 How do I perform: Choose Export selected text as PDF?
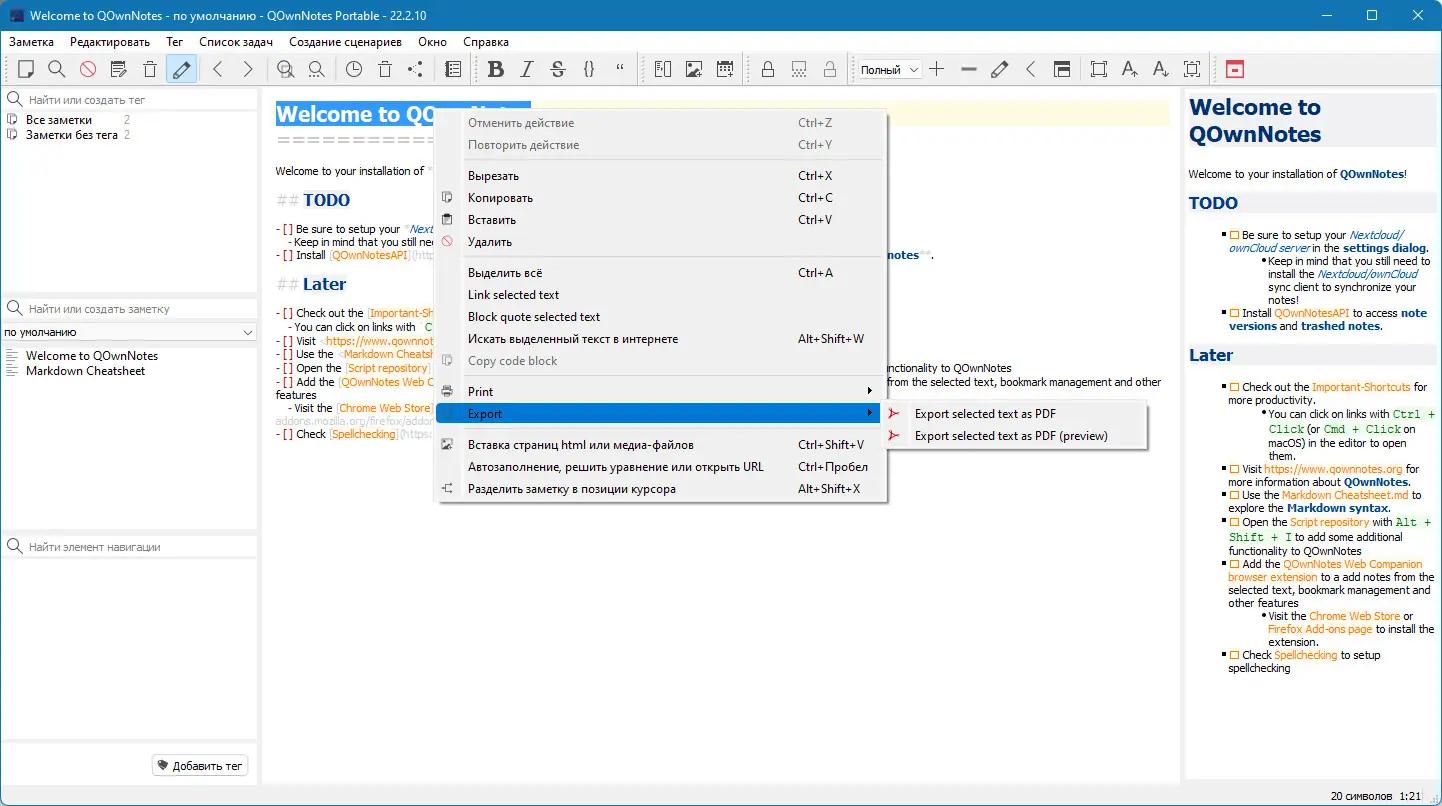pos(985,414)
